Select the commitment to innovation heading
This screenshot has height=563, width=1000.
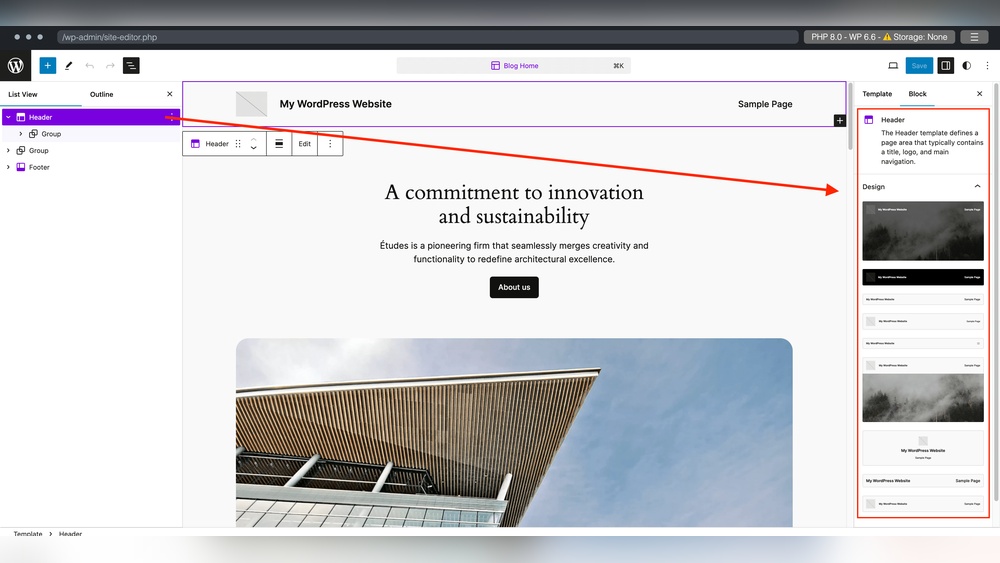point(514,204)
